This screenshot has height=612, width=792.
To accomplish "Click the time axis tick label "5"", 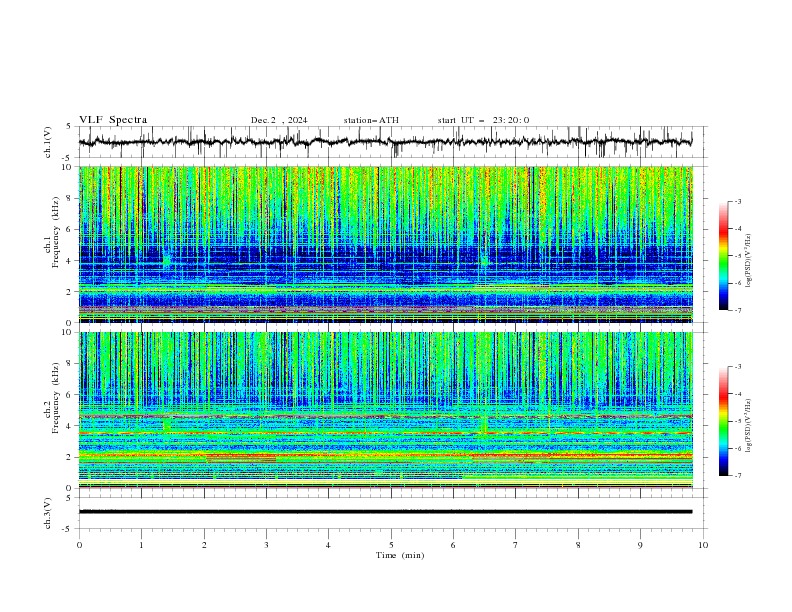I will 391,545.
